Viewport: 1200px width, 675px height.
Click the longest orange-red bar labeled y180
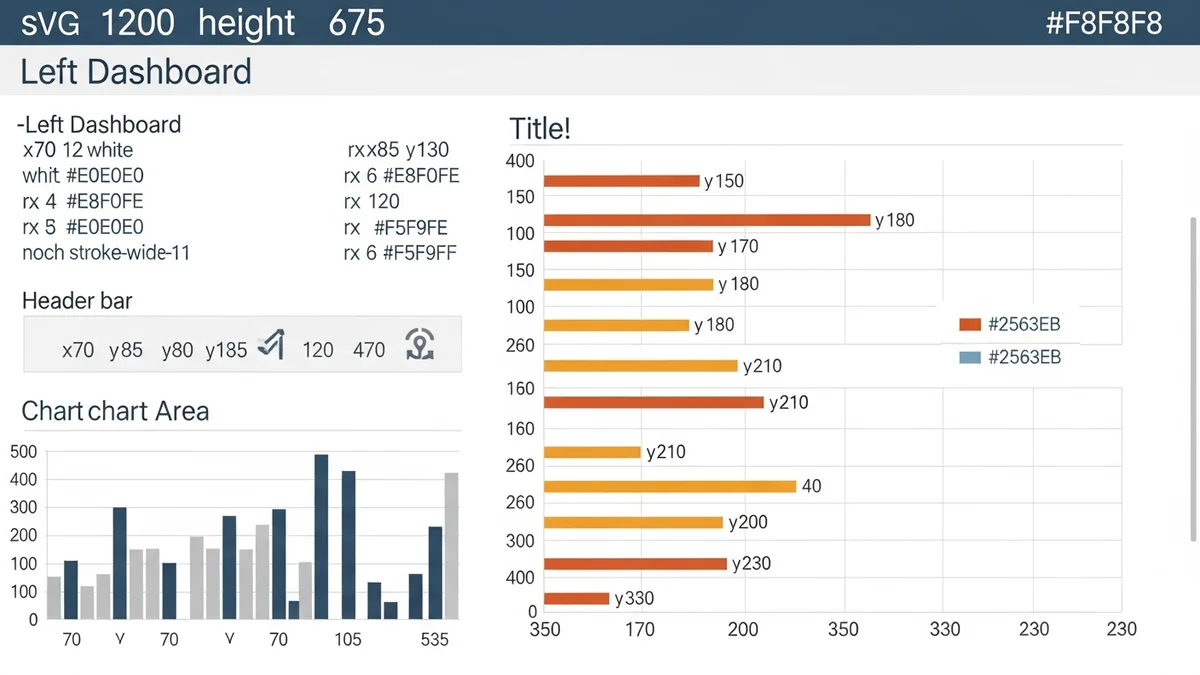coord(707,220)
